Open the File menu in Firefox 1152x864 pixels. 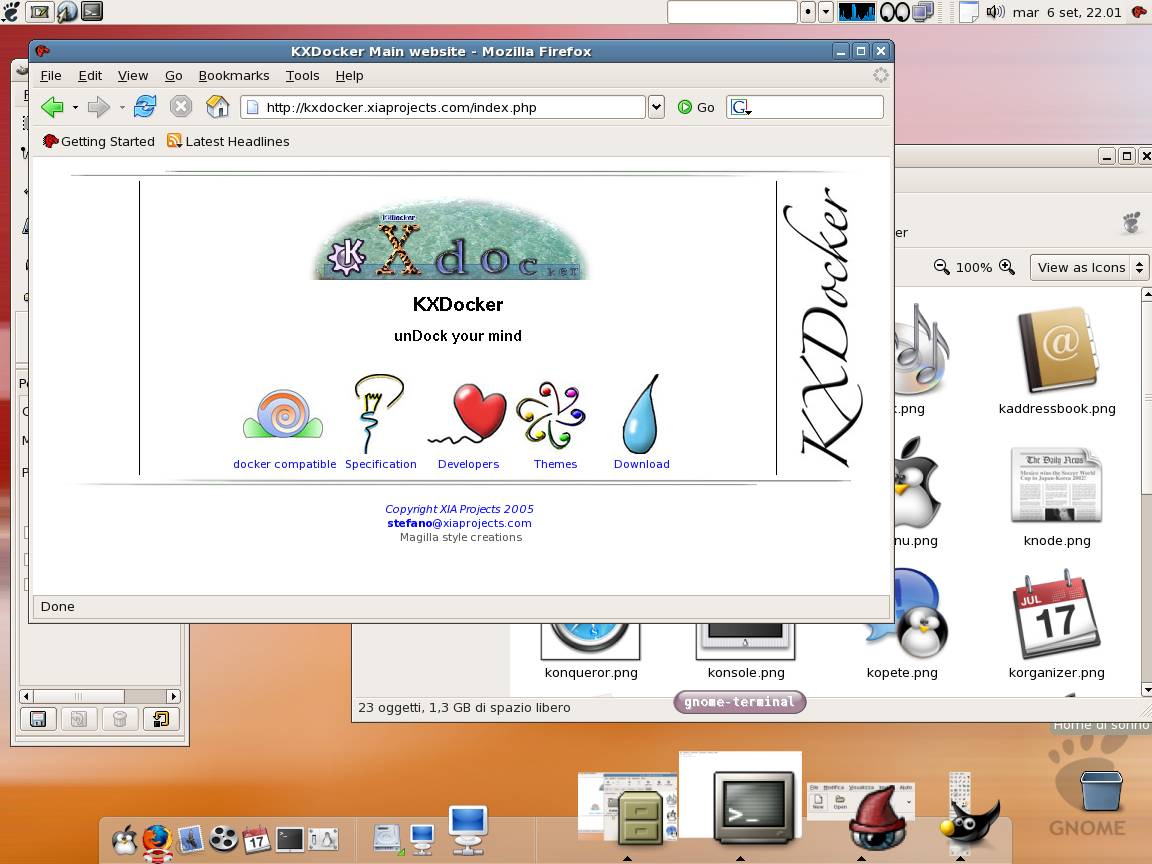[51, 76]
